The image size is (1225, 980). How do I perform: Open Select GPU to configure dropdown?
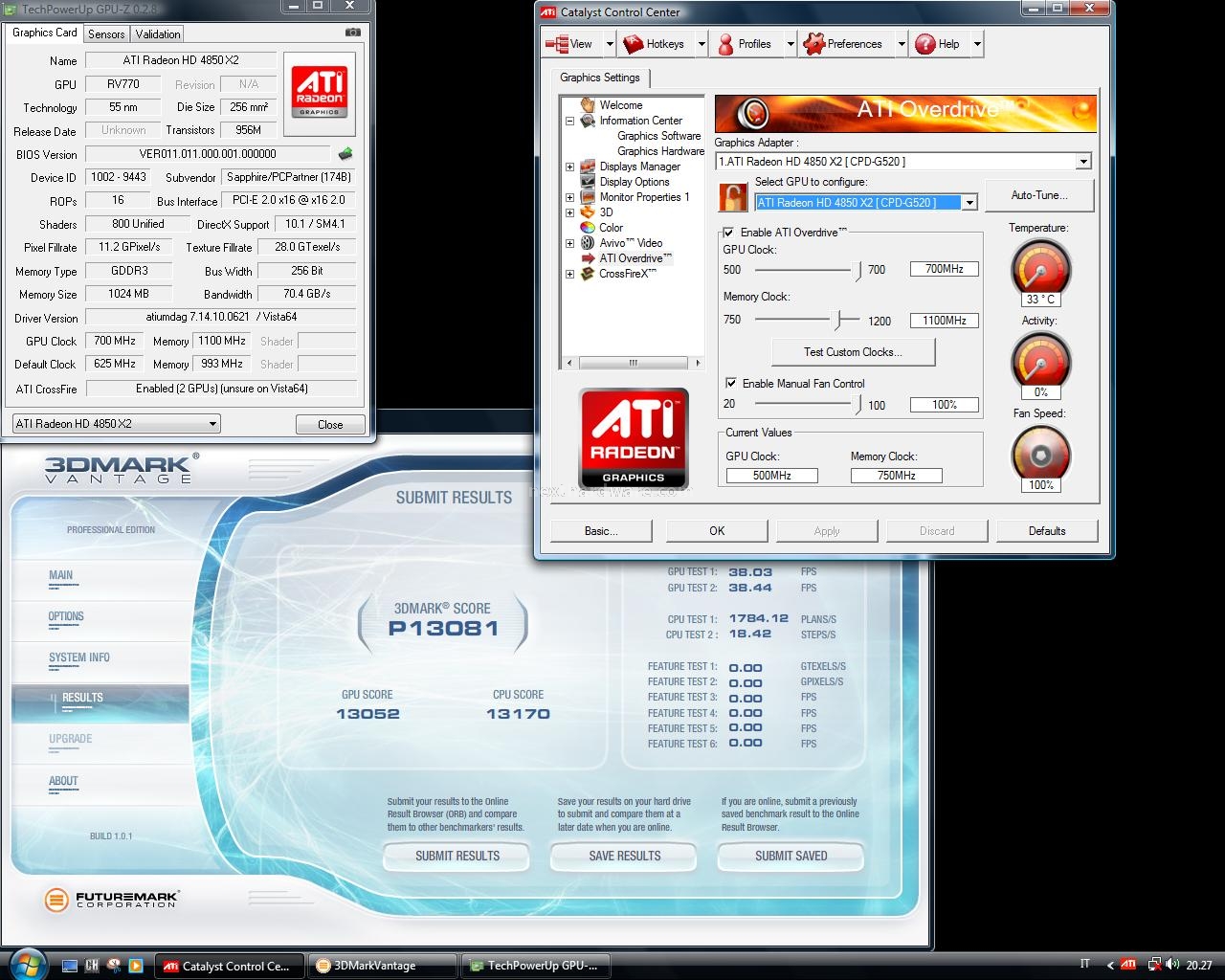coord(969,202)
